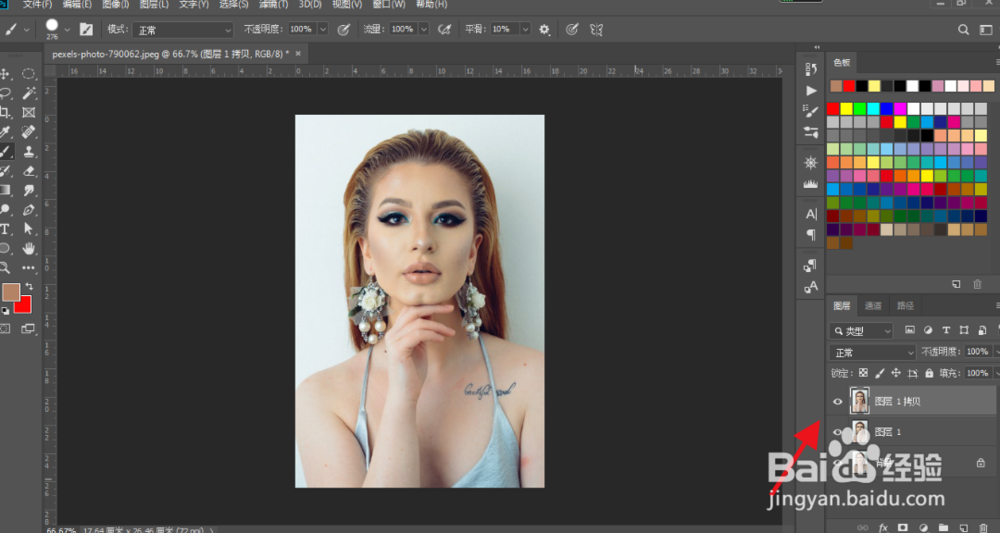The width and height of the screenshot is (1000, 533).
Task: Select the Crop tool
Action: point(5,113)
